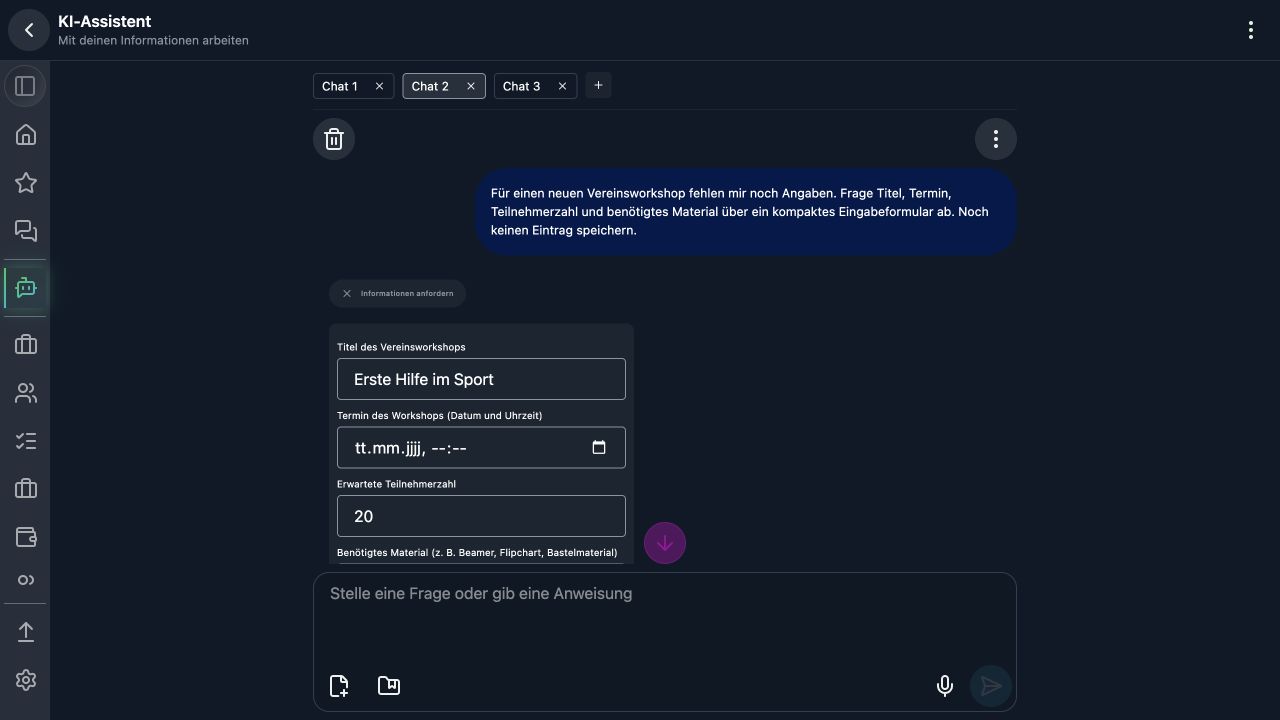Open the wallet sidebar icon

(x=26, y=537)
